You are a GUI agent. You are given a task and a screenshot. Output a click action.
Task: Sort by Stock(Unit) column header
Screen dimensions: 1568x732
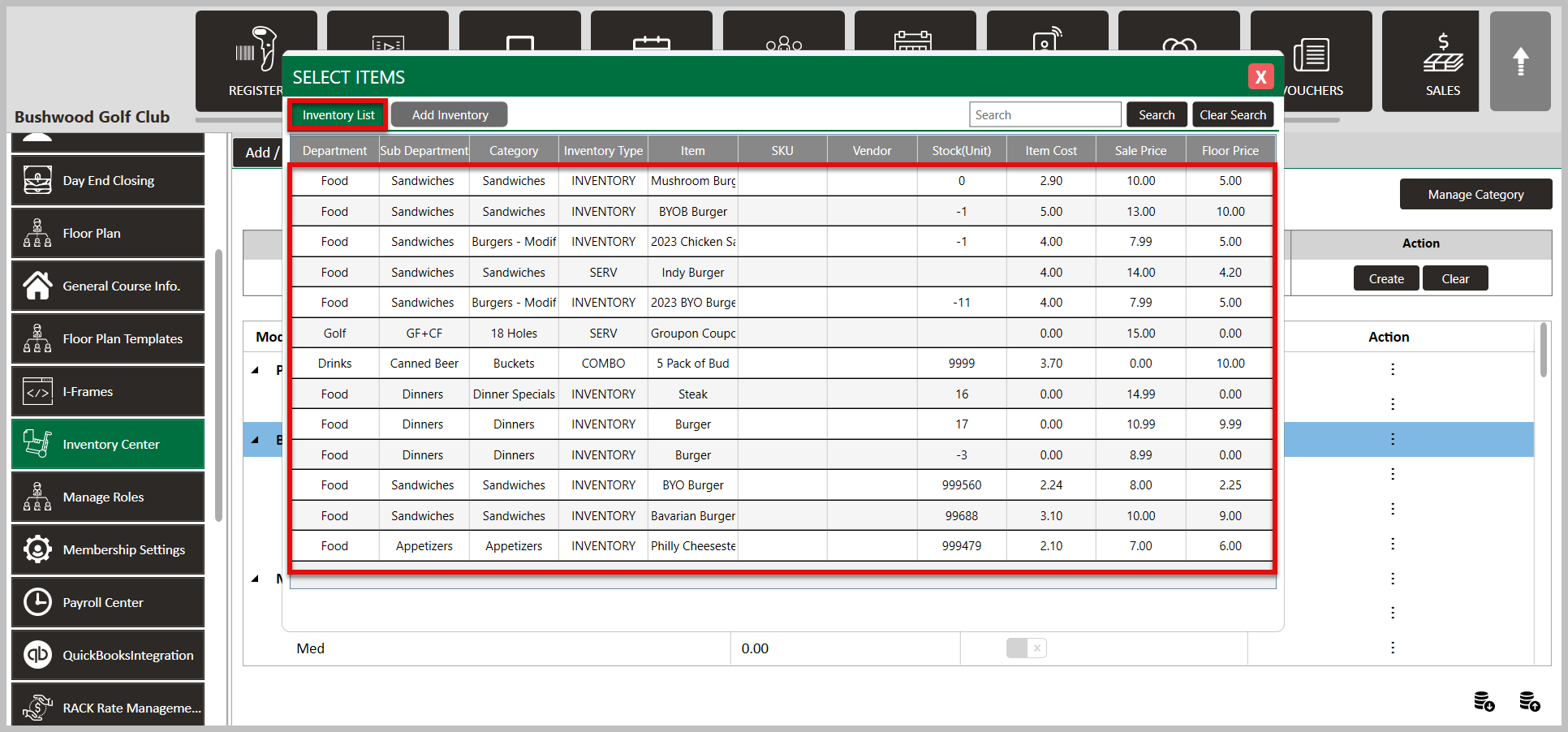(962, 151)
